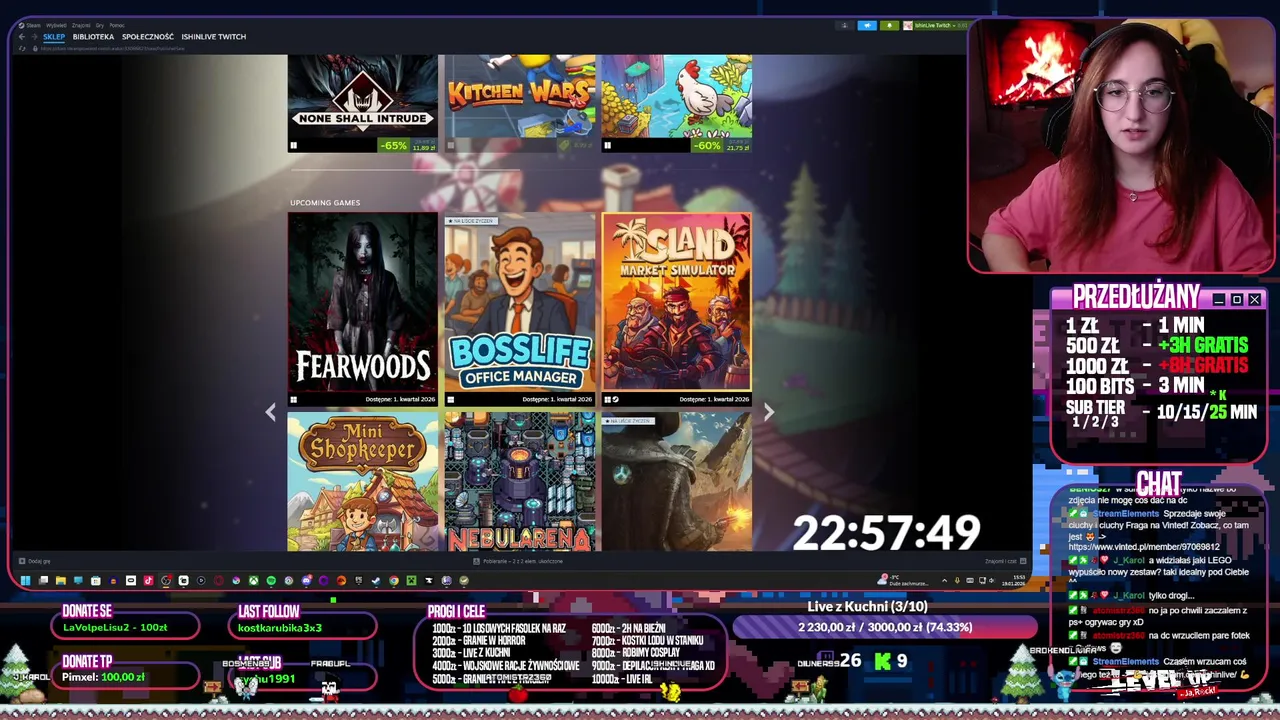Open the chicken game with -60% discount

tap(677, 103)
